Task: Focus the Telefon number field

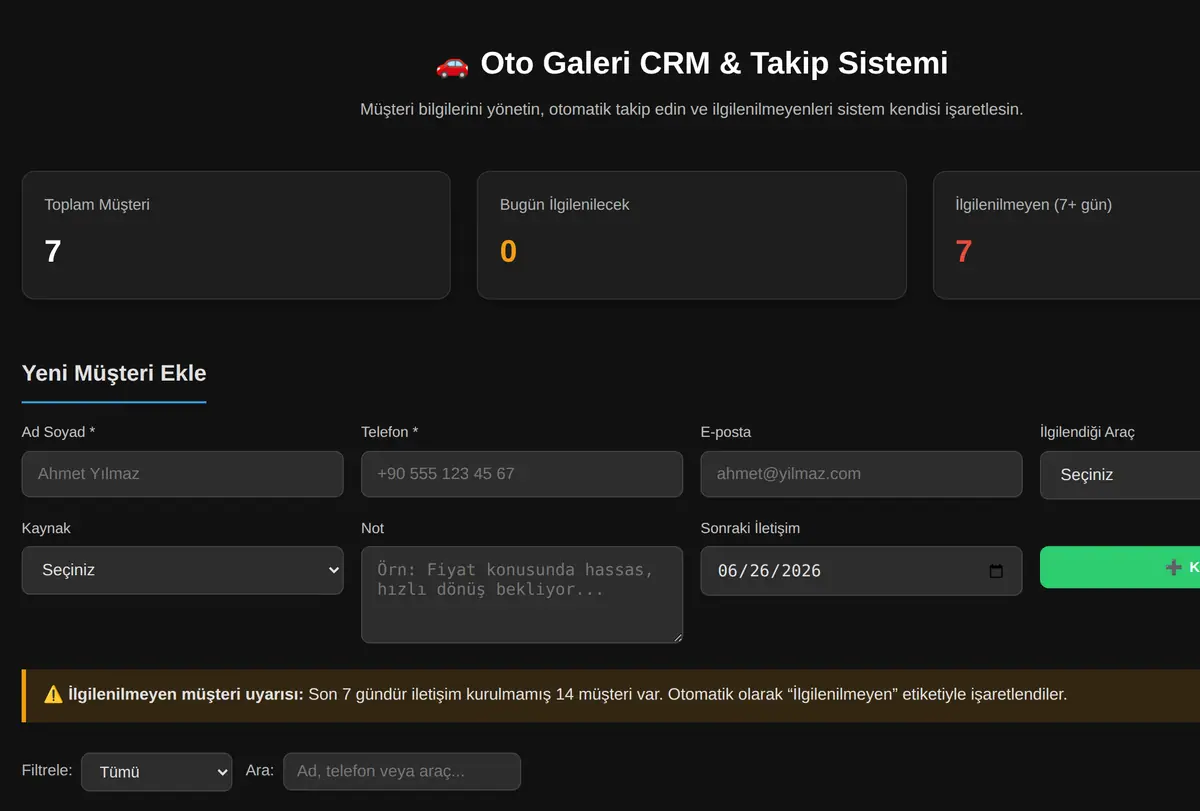Action: pos(522,474)
